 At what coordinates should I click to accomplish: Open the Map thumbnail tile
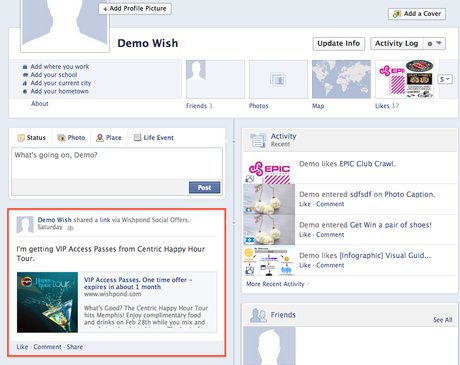click(341, 79)
